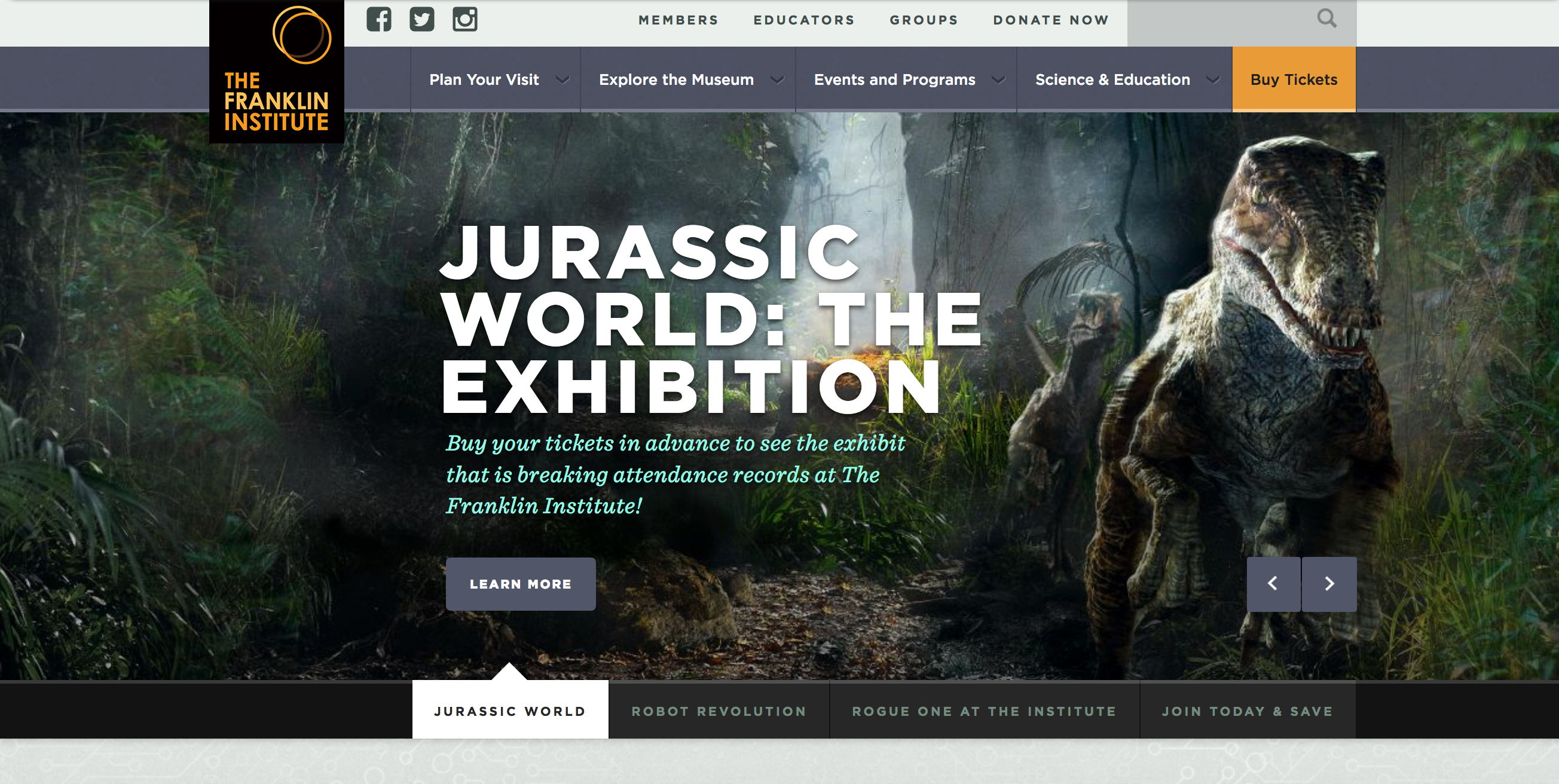Select the Jurassic World slide tab
1559x784 pixels.
[x=509, y=712]
